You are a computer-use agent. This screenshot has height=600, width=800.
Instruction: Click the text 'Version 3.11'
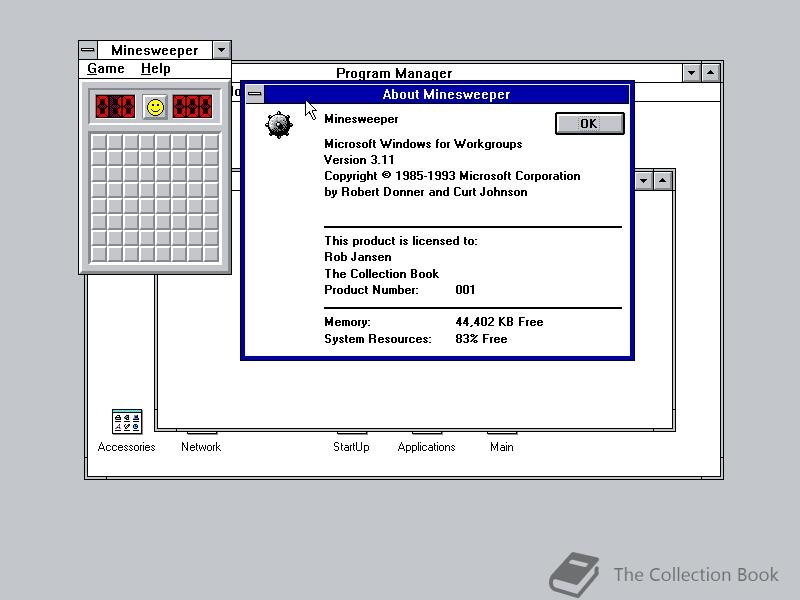click(x=359, y=160)
